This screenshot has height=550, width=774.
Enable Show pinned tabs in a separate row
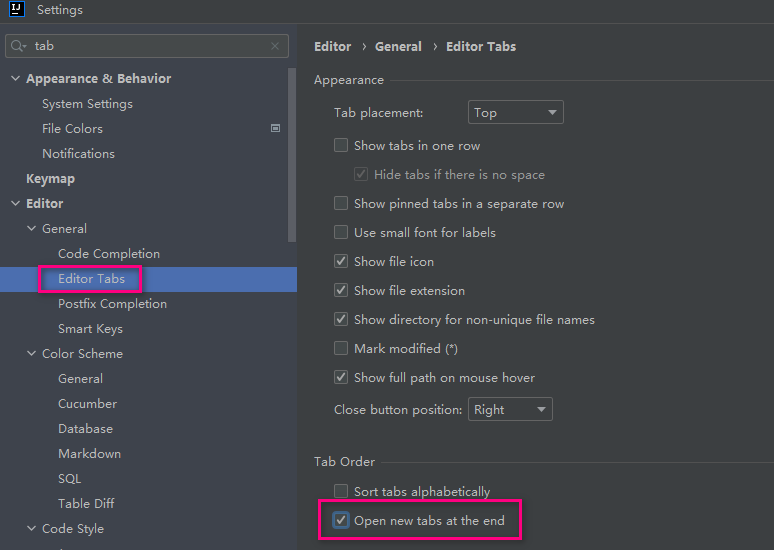click(341, 203)
